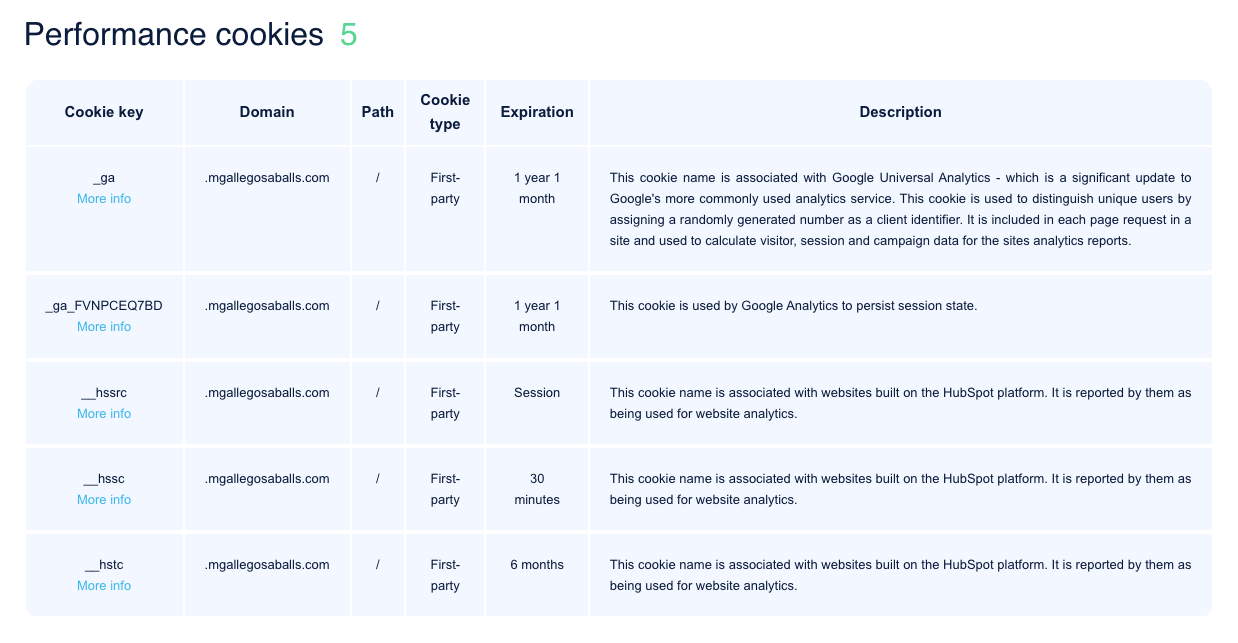Click the Performance cookies heading
1238x643 pixels.
(x=174, y=35)
